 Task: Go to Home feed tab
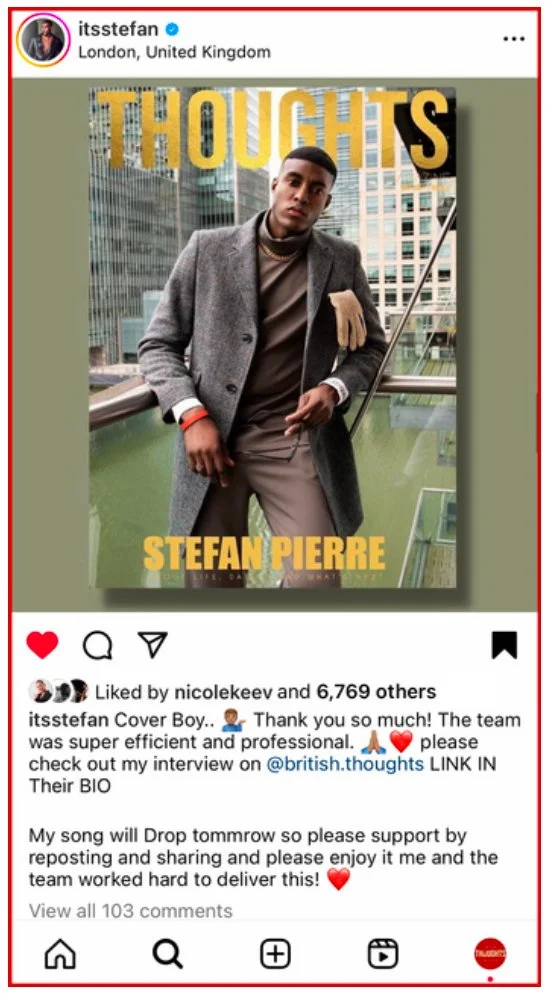click(60, 954)
